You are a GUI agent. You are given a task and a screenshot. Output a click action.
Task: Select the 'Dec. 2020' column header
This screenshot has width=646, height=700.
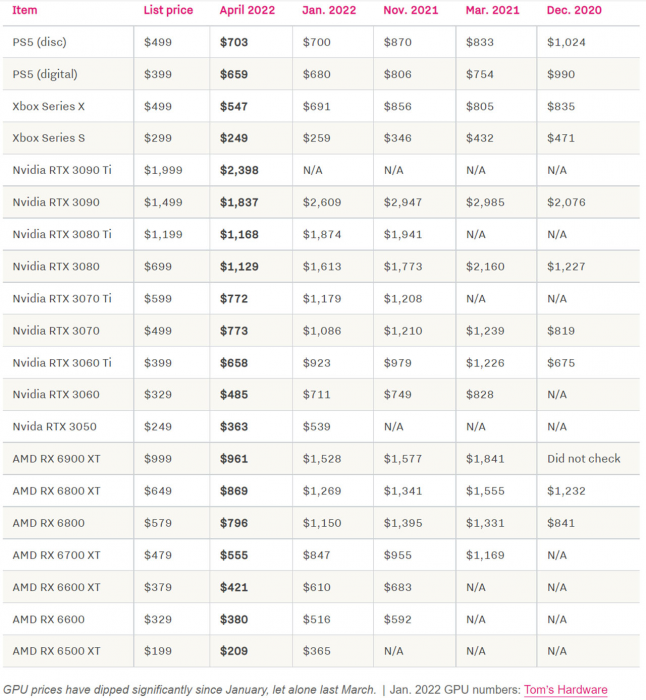pyautogui.click(x=574, y=10)
